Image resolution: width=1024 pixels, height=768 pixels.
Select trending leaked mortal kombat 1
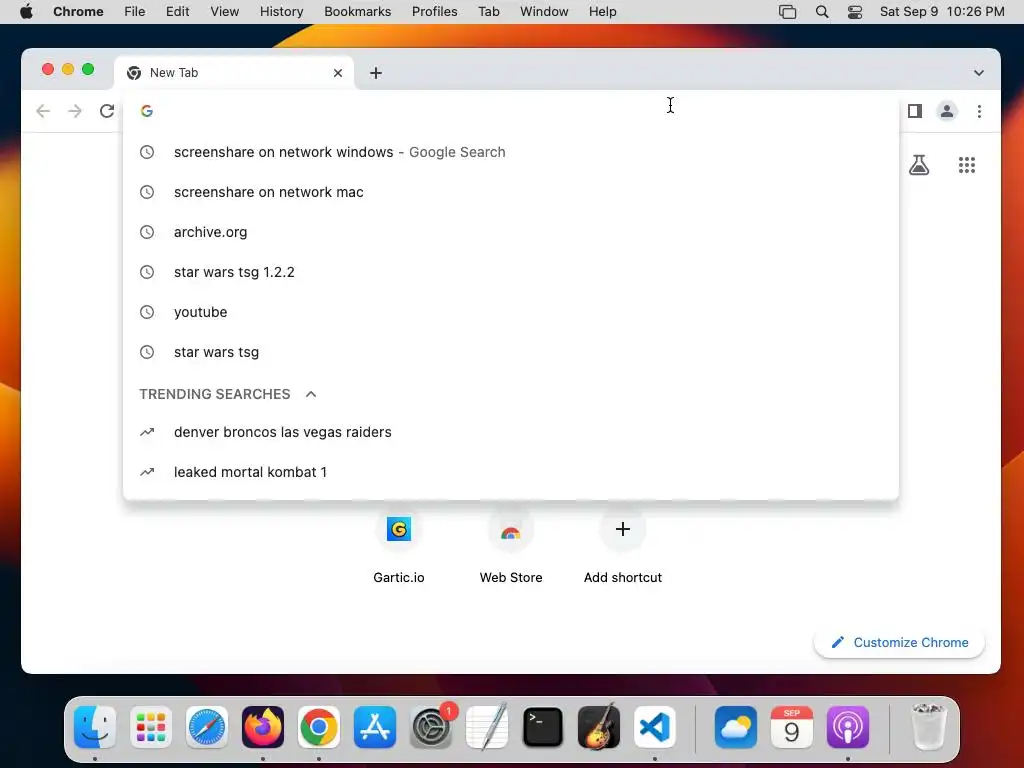click(511, 472)
